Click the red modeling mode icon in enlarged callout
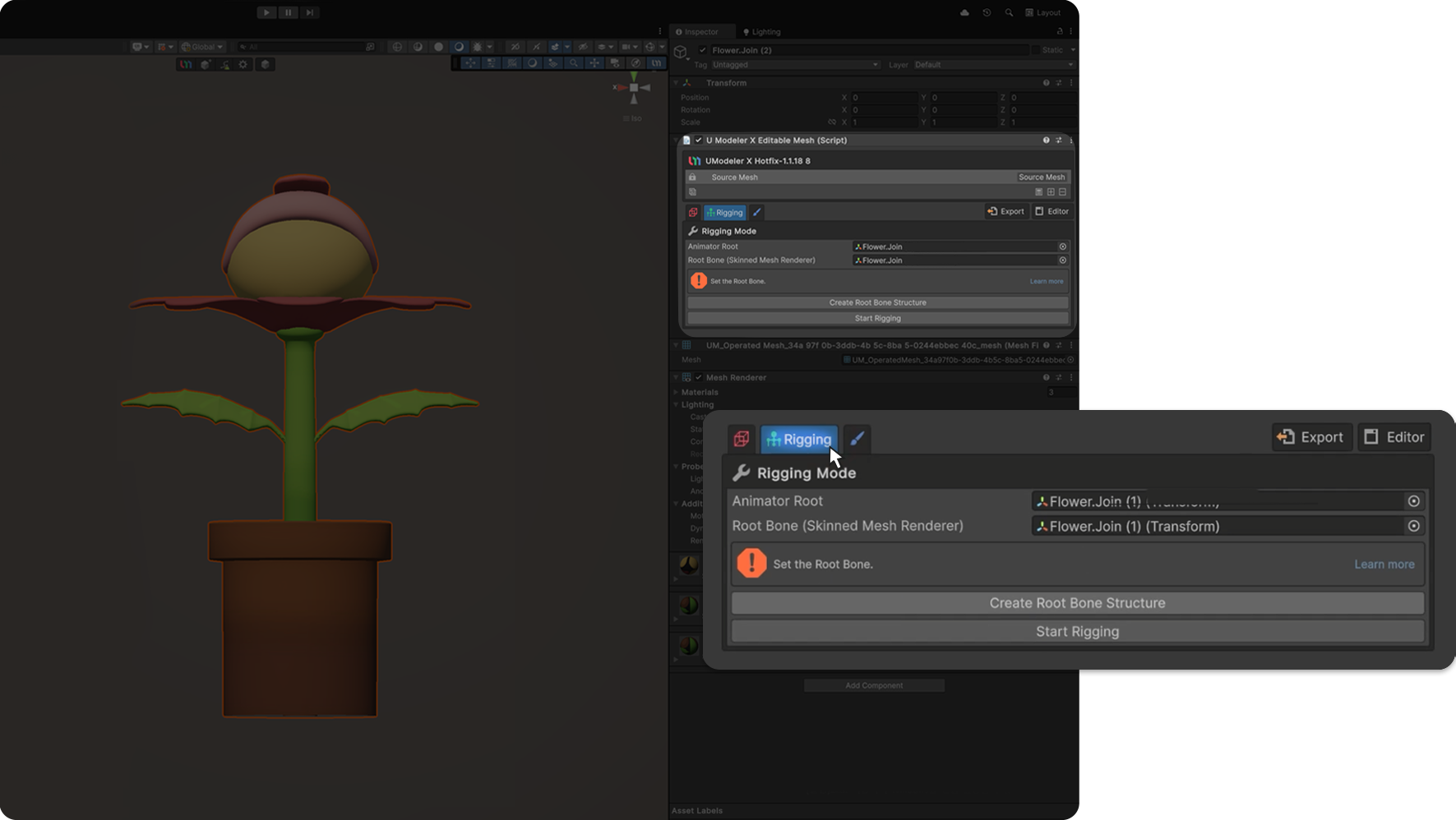 [x=741, y=439]
